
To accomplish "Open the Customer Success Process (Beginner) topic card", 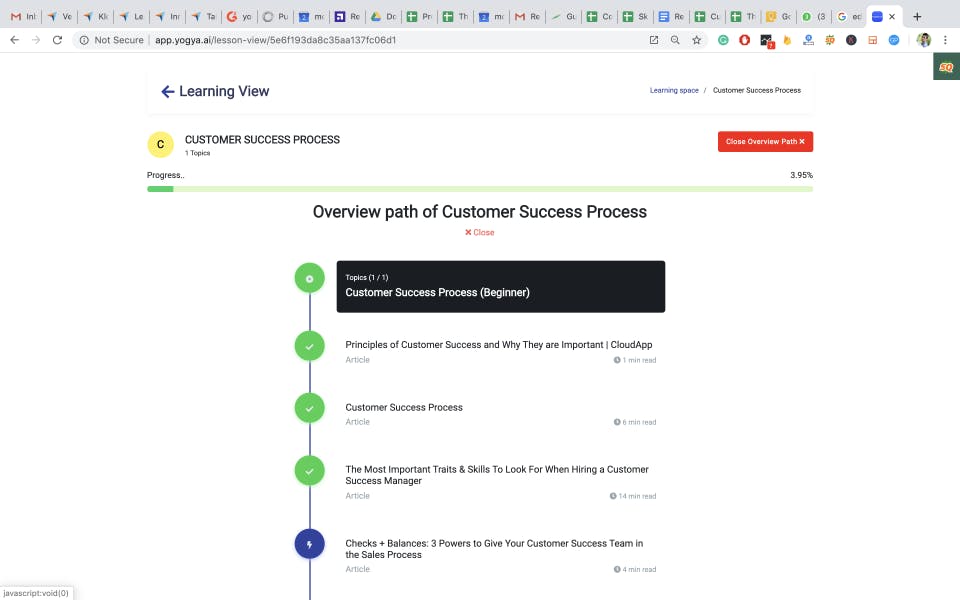I will click(501, 287).
